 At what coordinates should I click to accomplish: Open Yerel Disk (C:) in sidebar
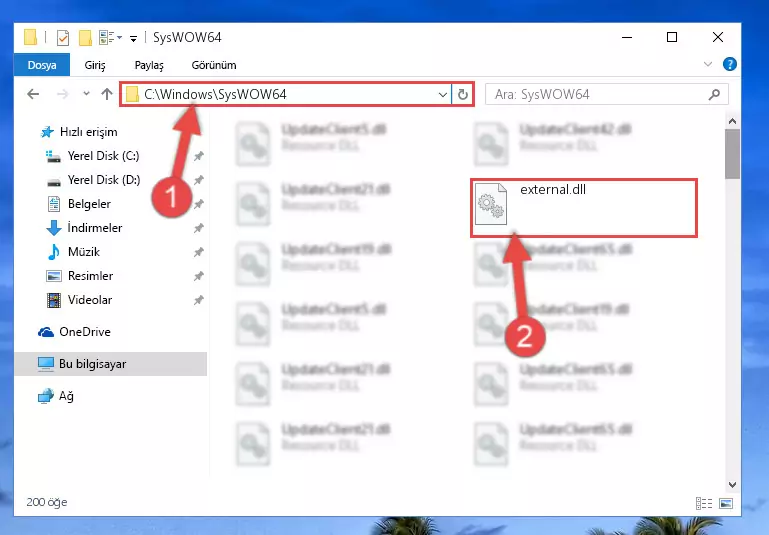point(103,156)
